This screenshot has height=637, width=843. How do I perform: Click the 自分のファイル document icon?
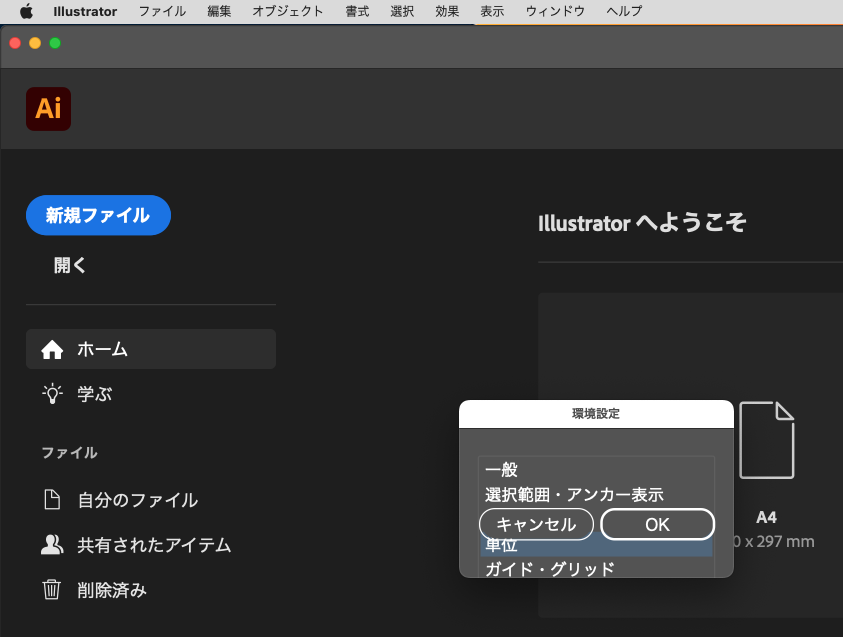pos(52,499)
